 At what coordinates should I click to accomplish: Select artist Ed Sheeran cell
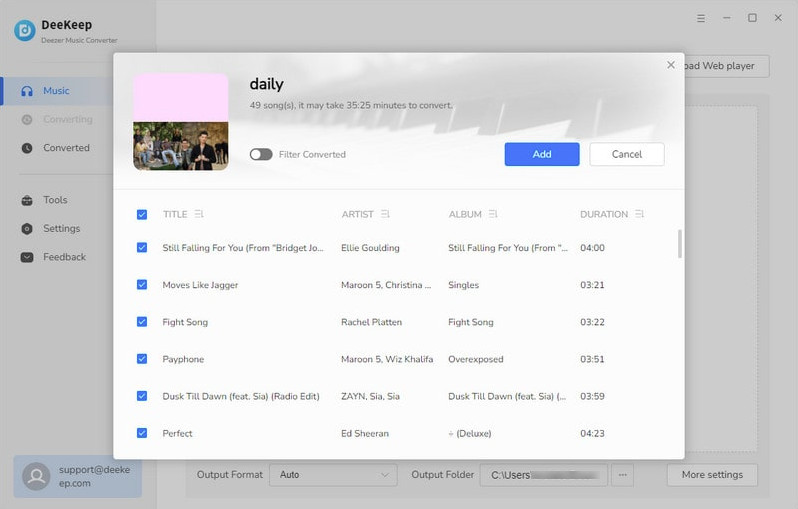(364, 434)
